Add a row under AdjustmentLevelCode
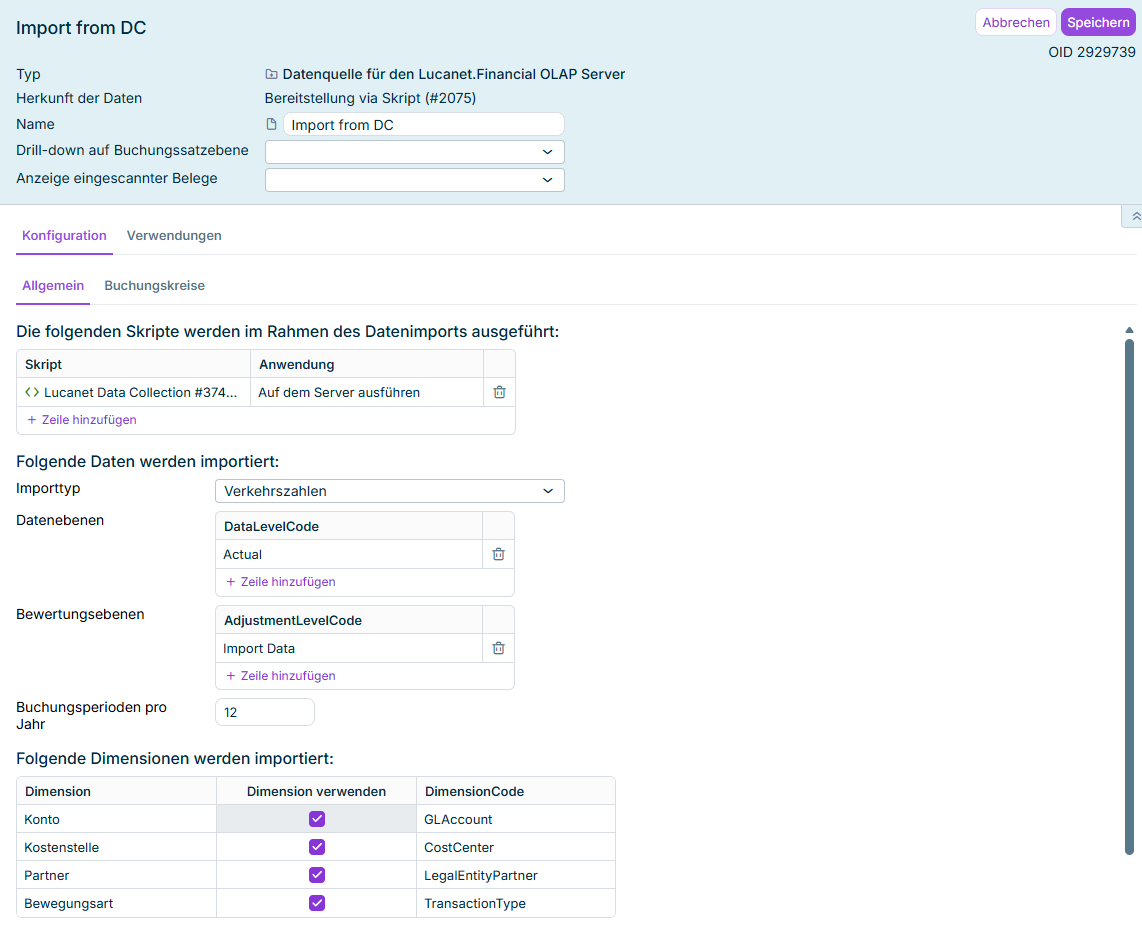Screen dimensions: 1142x927 coord(280,676)
